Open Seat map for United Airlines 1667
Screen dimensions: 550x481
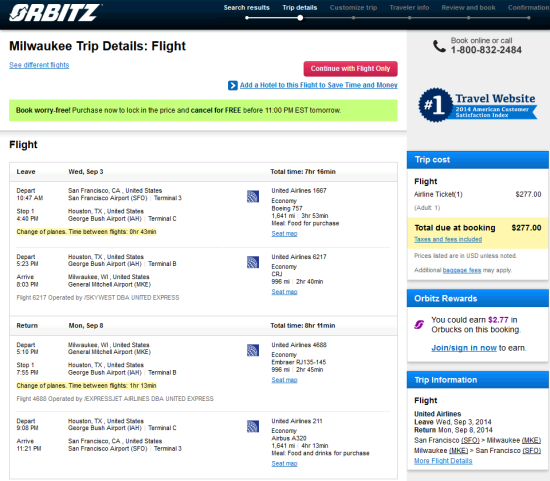(x=284, y=234)
